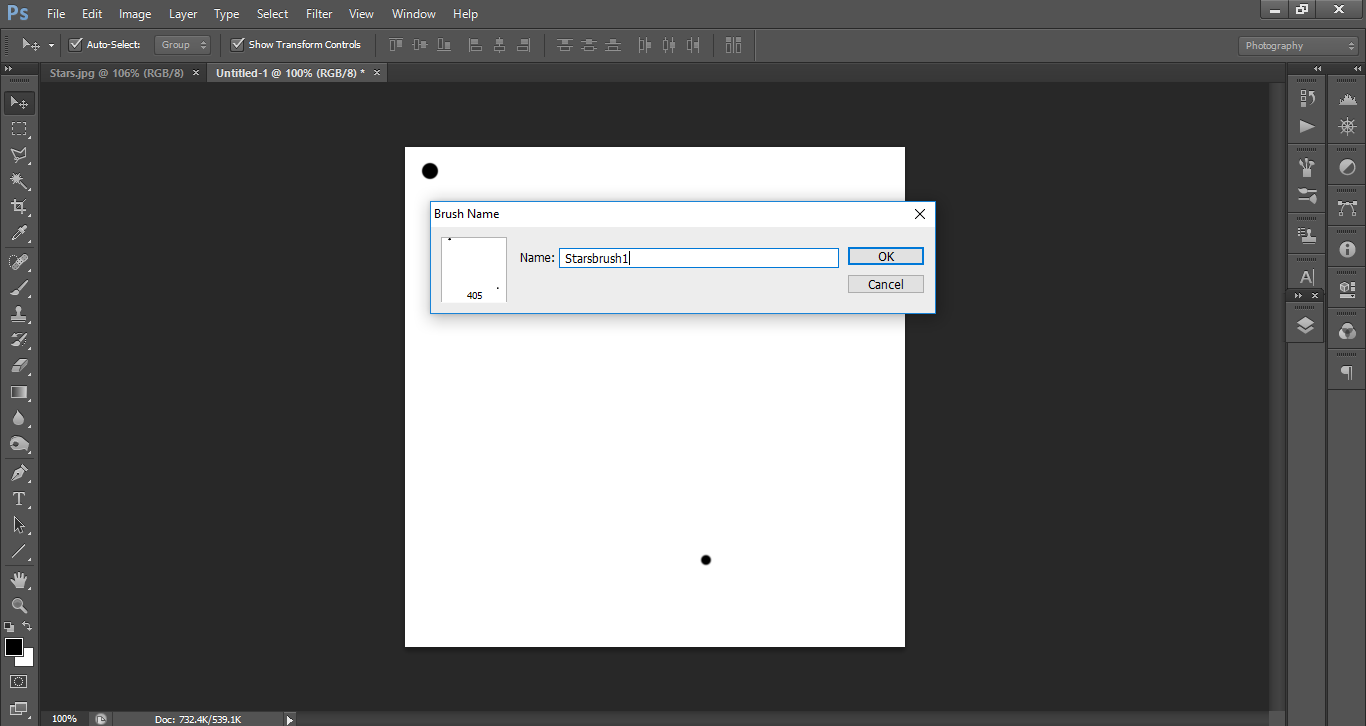Toggle Quick Mask mode
Screen dimensions: 1366x726
point(19,682)
